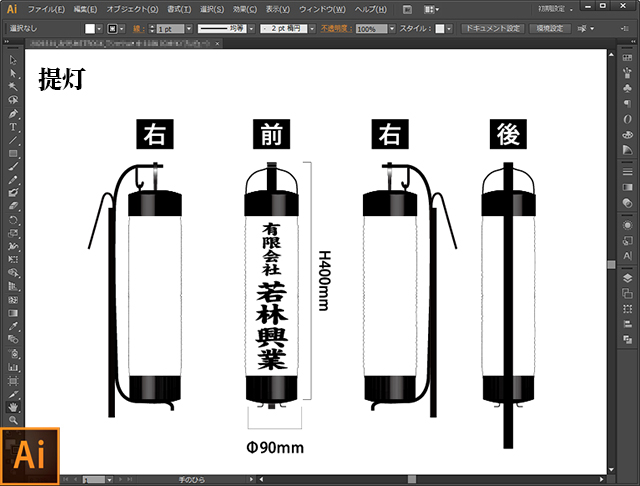Open the ウィンドウ(W) menu

322,9
